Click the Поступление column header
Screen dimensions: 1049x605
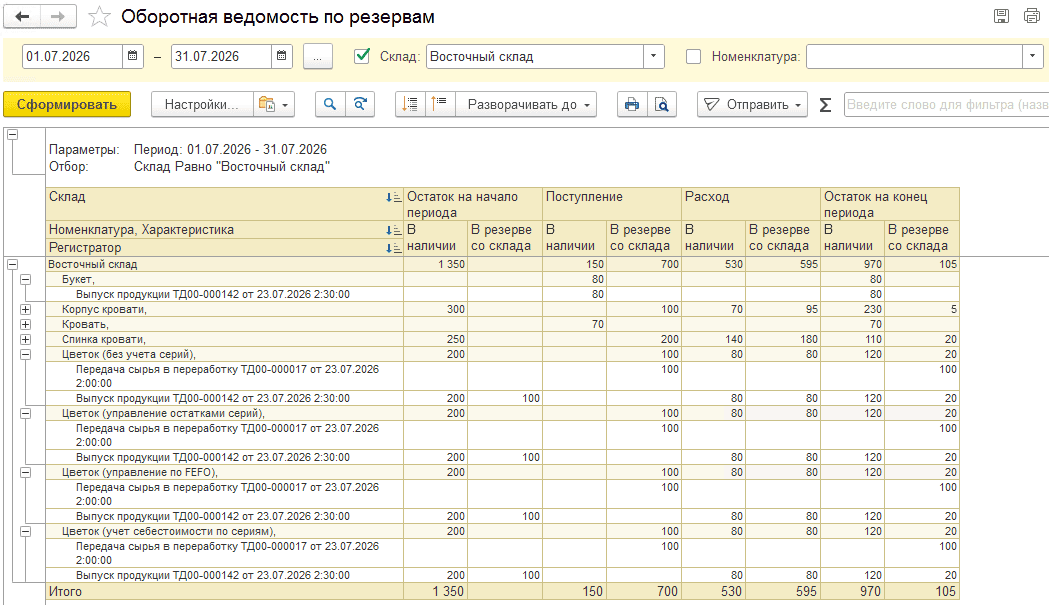click(612, 204)
